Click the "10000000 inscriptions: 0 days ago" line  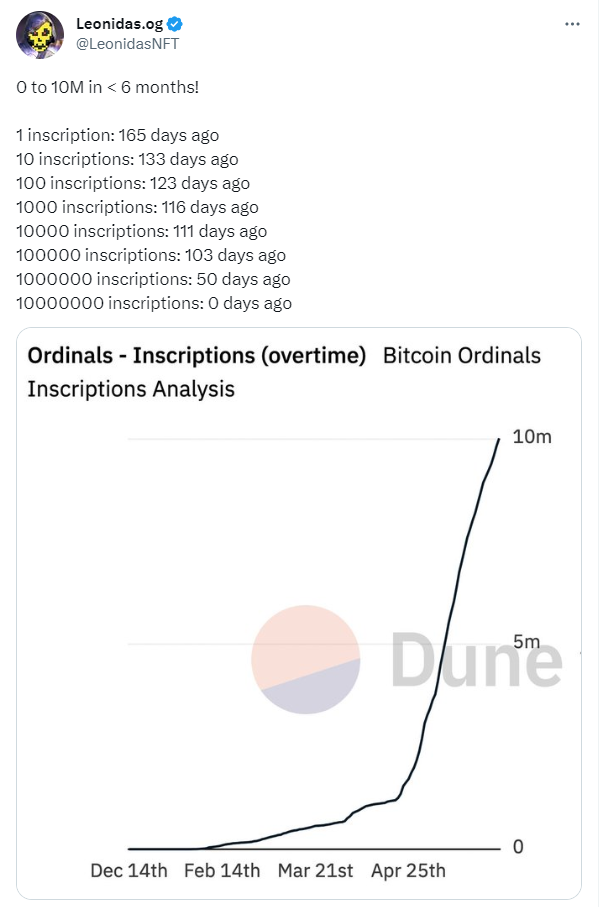point(154,303)
